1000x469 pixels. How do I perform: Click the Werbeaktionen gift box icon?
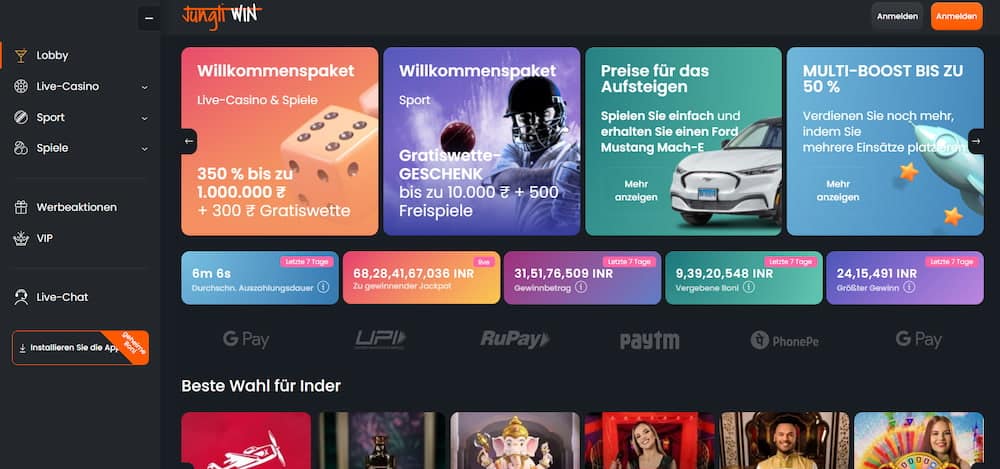[x=21, y=207]
